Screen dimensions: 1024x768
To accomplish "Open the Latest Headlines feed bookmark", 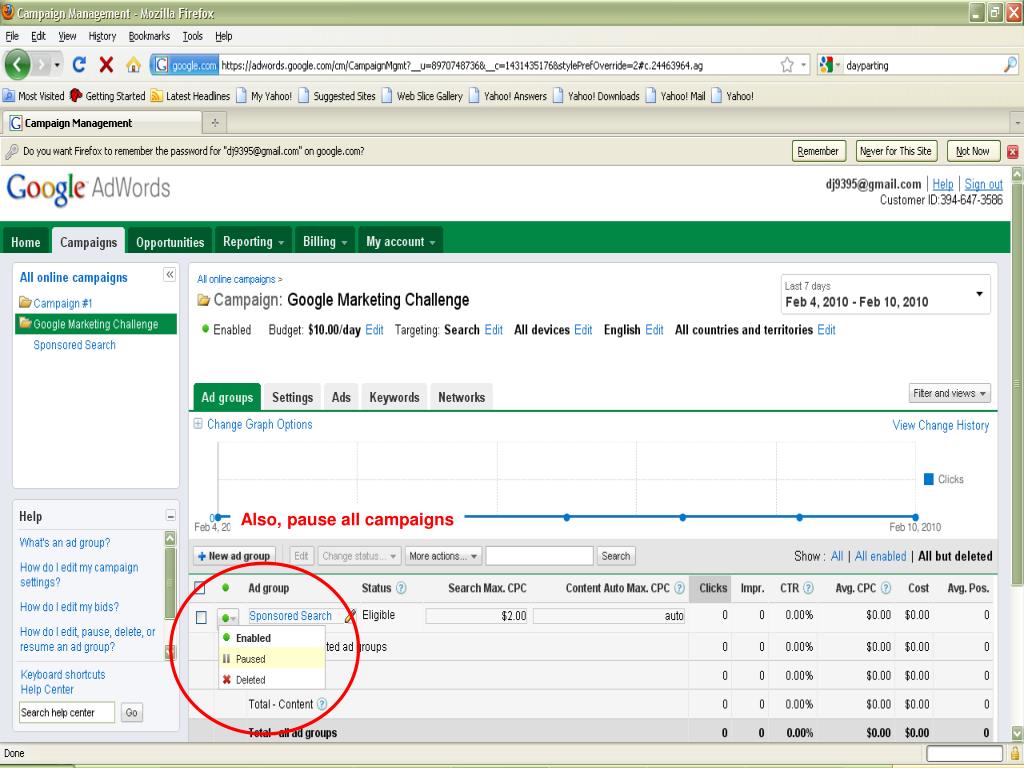I will tap(190, 96).
